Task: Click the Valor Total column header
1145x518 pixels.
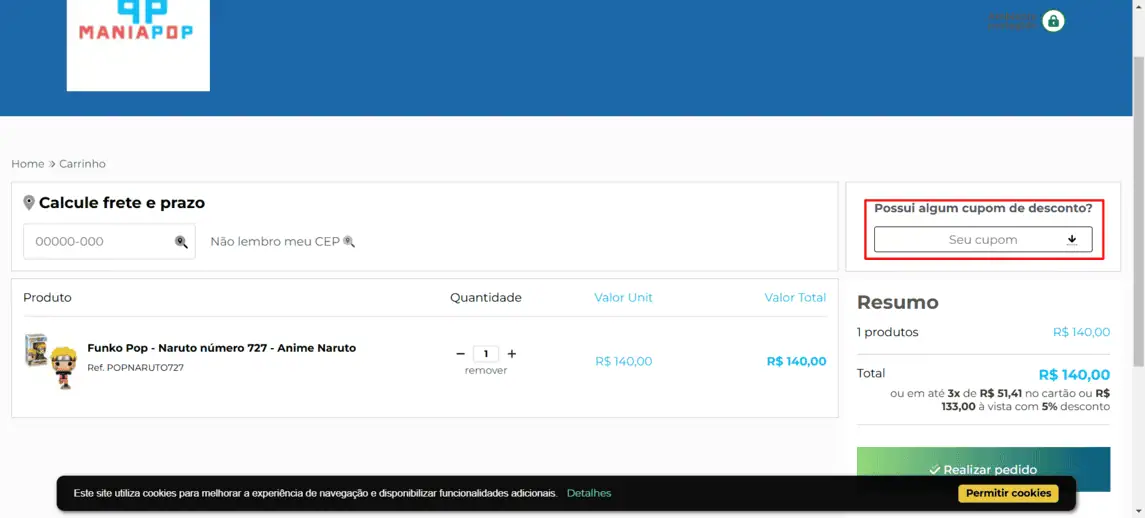Action: click(x=795, y=297)
